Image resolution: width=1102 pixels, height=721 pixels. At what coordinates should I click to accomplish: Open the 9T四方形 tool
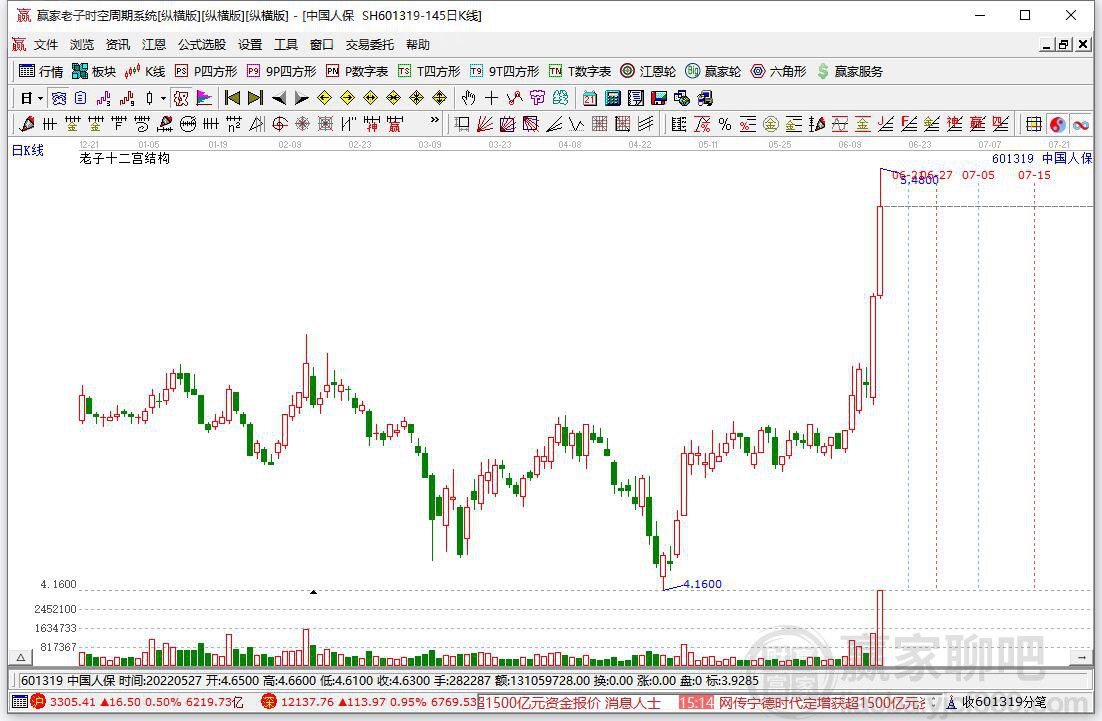click(505, 71)
